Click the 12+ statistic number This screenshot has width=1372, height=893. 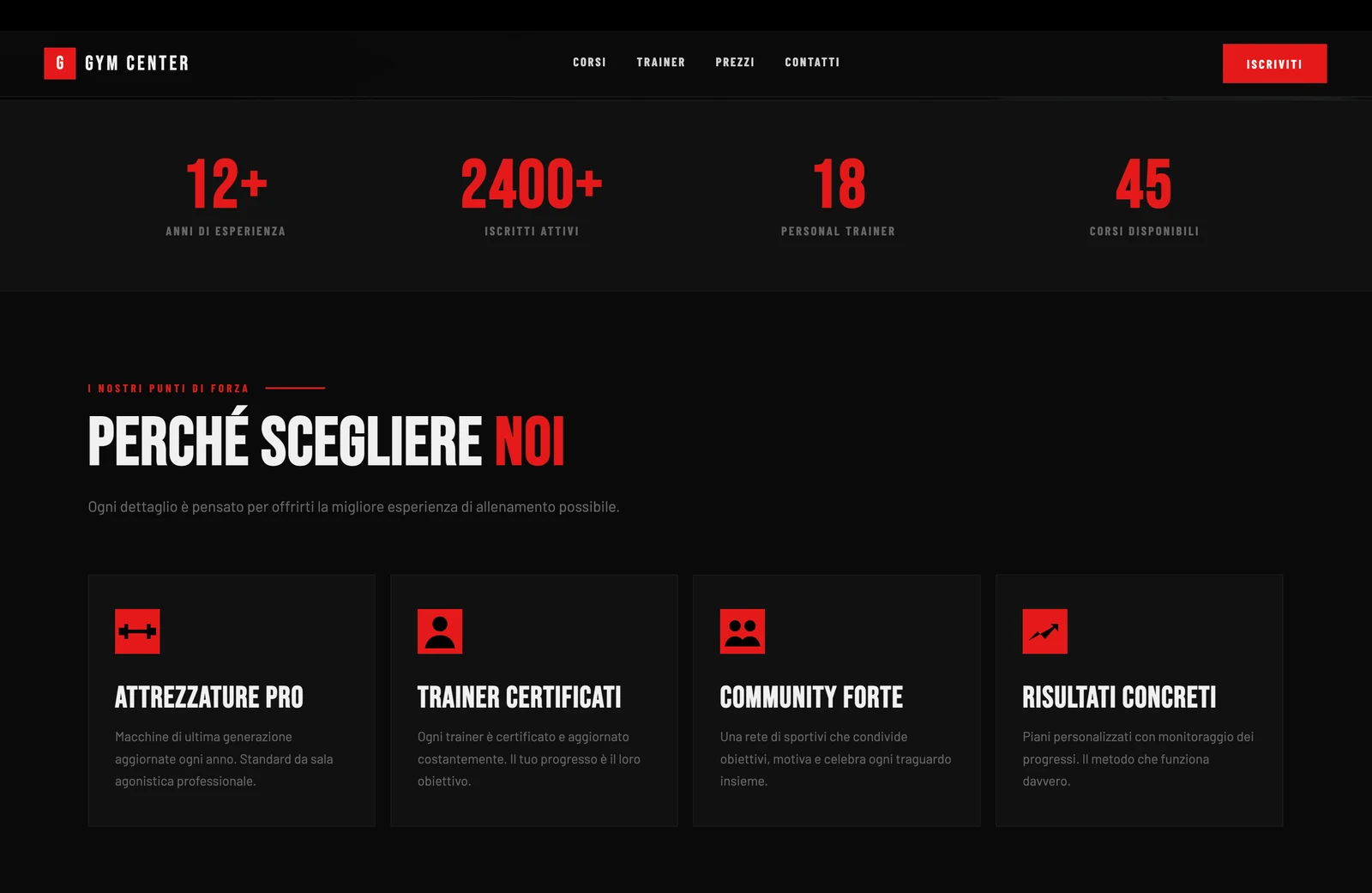(226, 184)
